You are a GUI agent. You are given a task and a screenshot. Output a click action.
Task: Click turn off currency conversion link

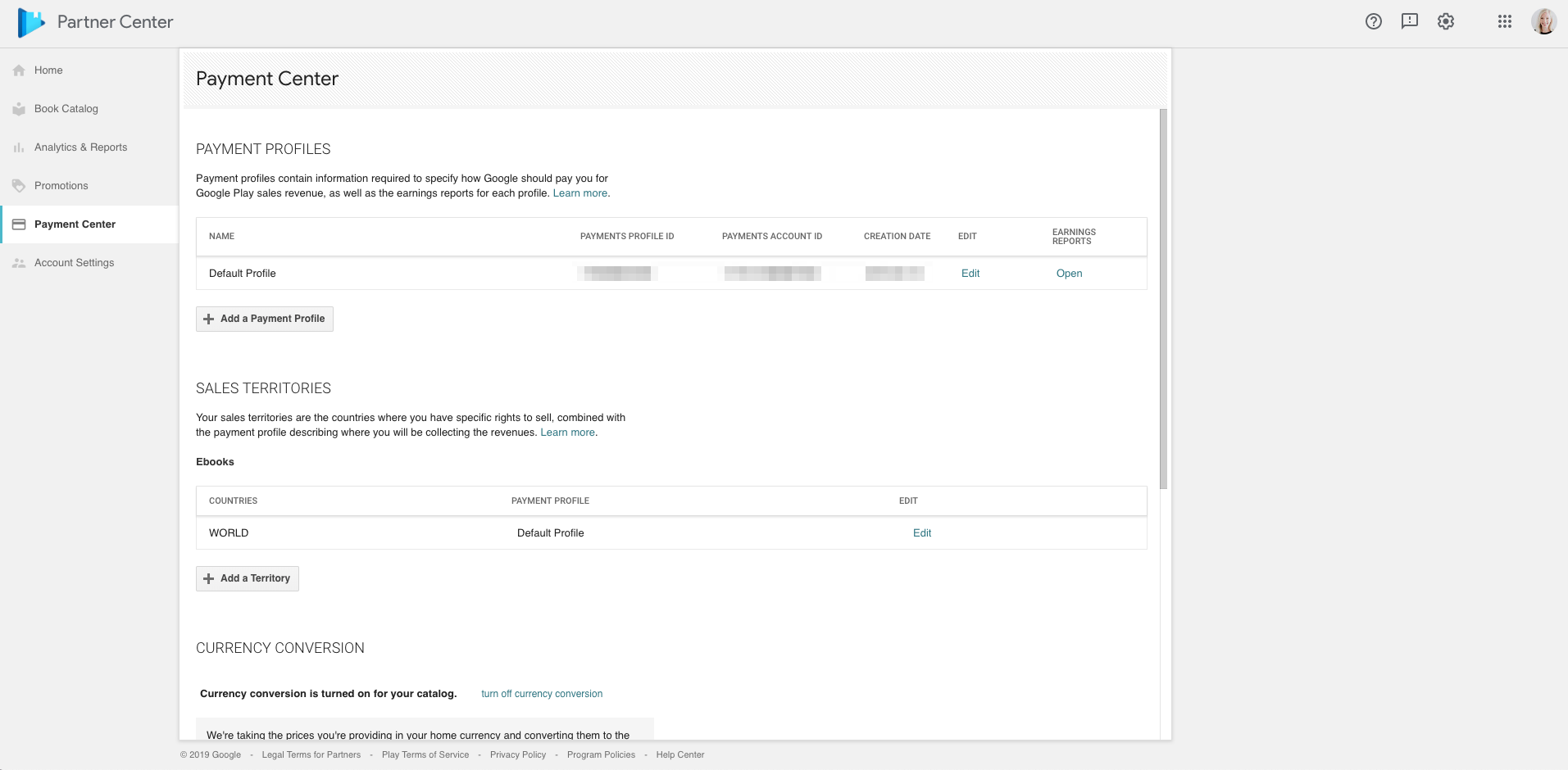[x=542, y=694]
